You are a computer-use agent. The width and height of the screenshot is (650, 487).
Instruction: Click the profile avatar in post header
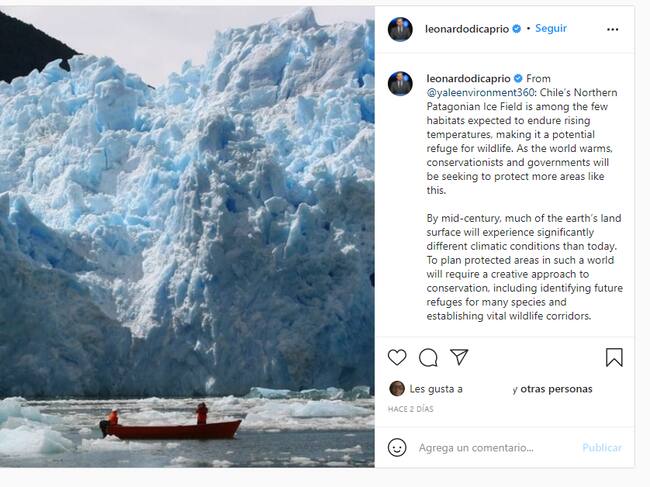[400, 29]
